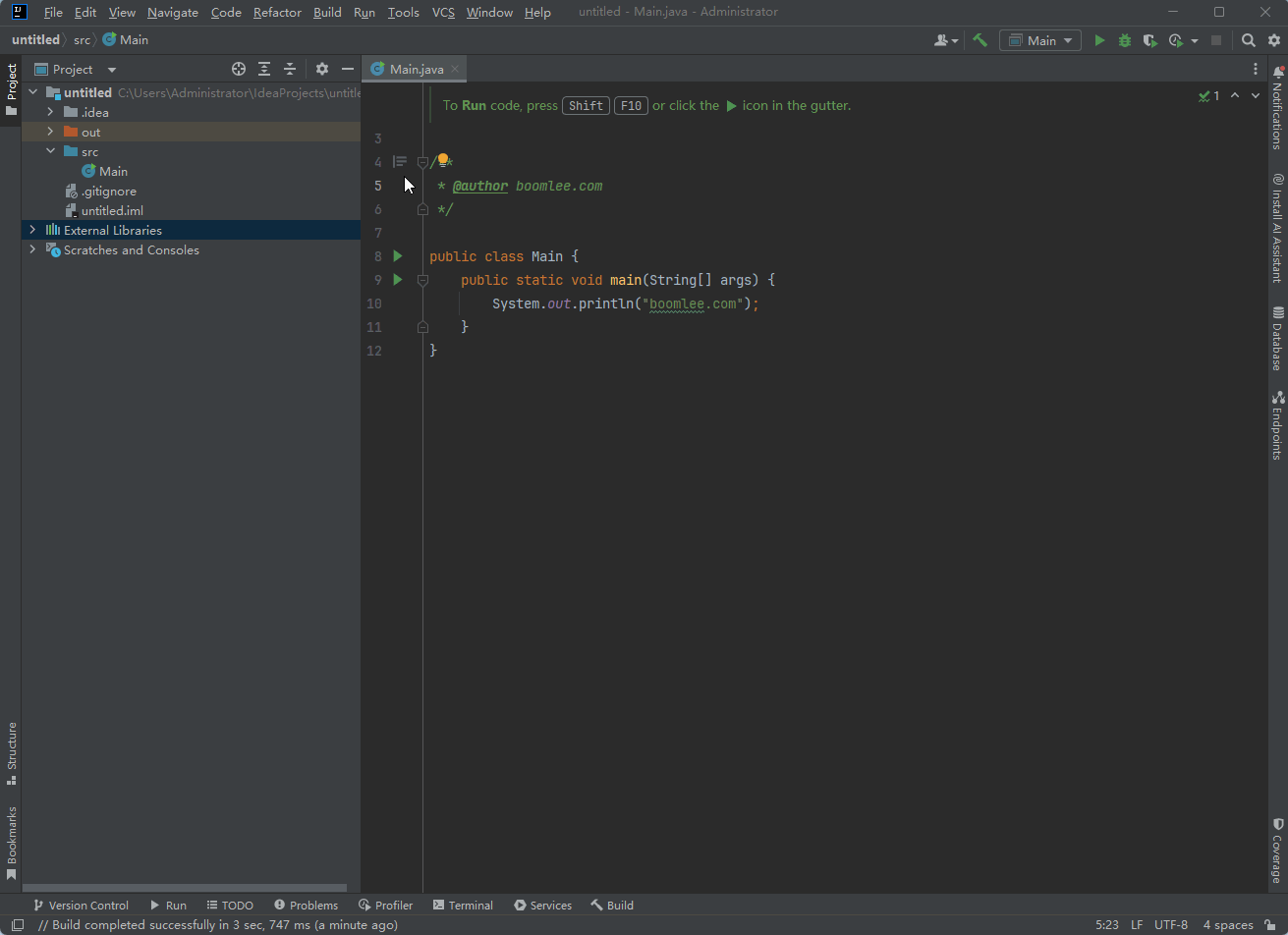
Task: Open the Terminal tool window at the bottom
Action: tap(462, 905)
